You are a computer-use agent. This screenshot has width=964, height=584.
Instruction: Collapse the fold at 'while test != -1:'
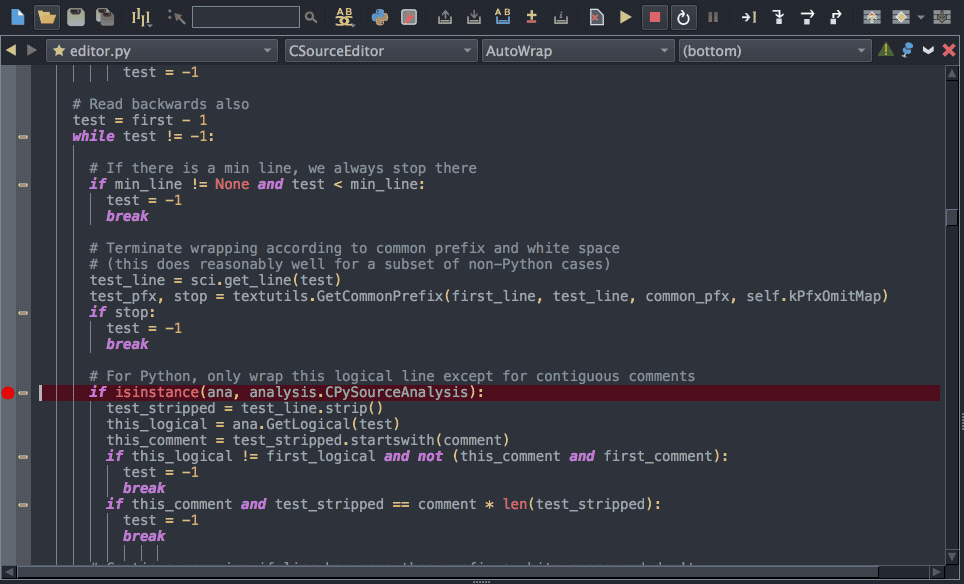[x=23, y=136]
